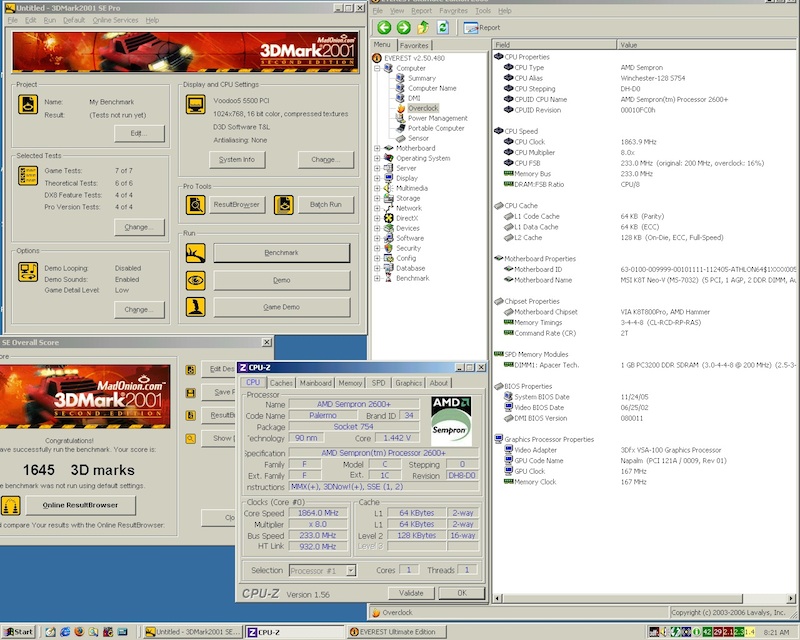Viewport: 800px width, 640px height.
Task: Click the floppy disk save icon in score window
Action: pyautogui.click(x=191, y=393)
